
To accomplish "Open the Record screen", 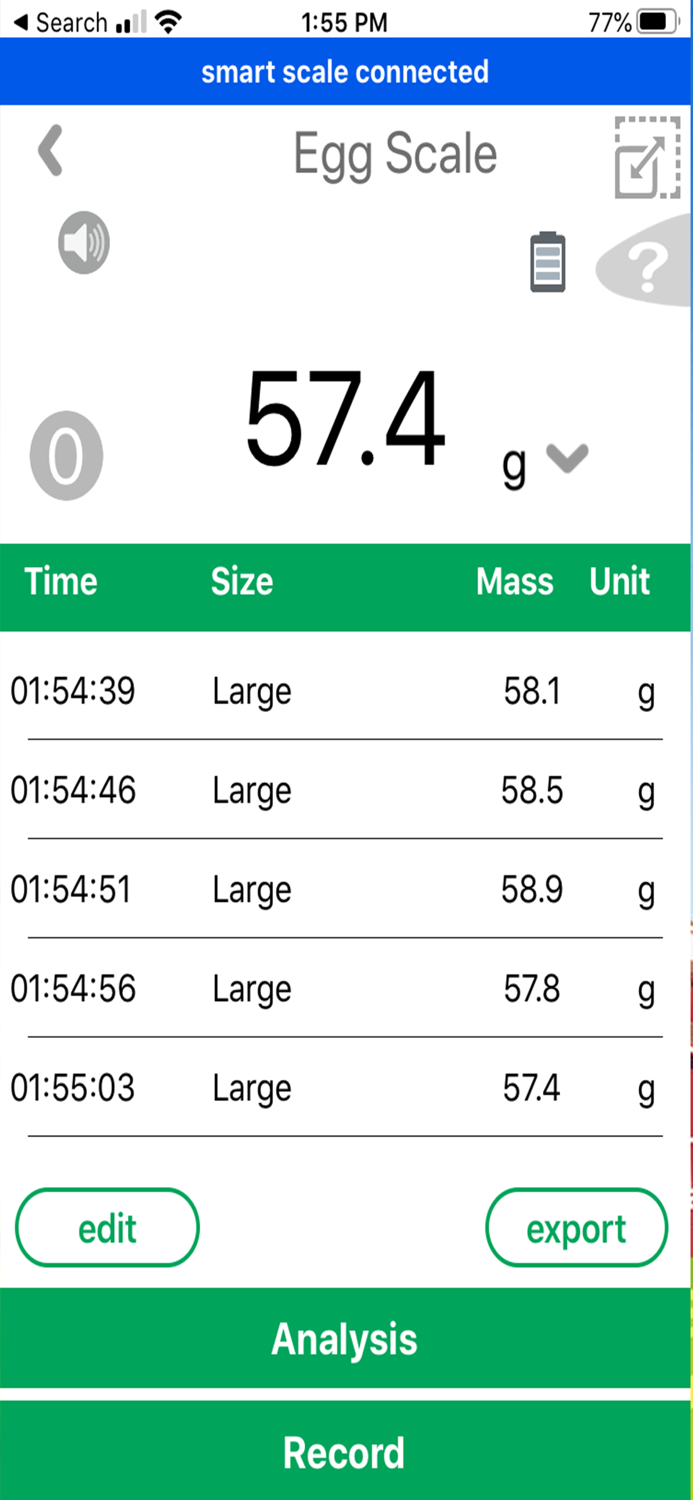I will pyautogui.click(x=346, y=1452).
